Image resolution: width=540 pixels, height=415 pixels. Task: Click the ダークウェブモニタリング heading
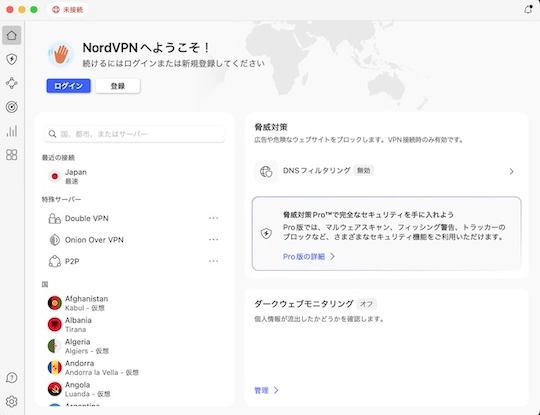pos(303,304)
